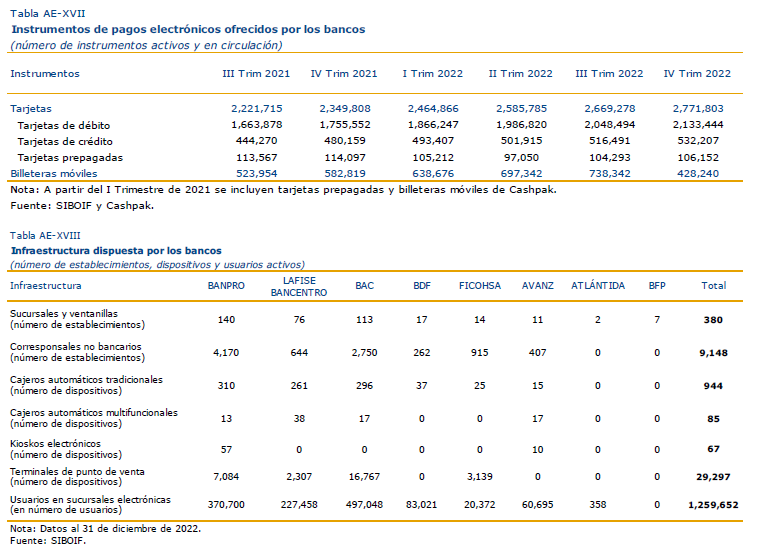The height and width of the screenshot is (558, 762).
Task: Click BAC point-of-sale value 16,767
Action: 364,477
